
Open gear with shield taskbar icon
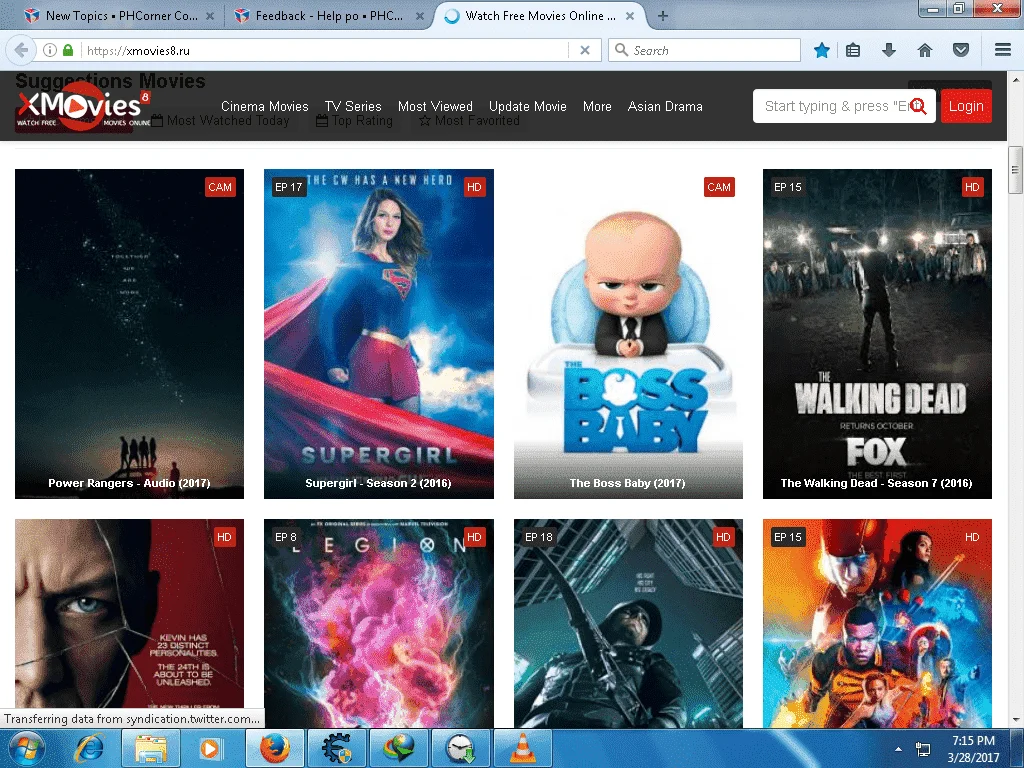[336, 748]
